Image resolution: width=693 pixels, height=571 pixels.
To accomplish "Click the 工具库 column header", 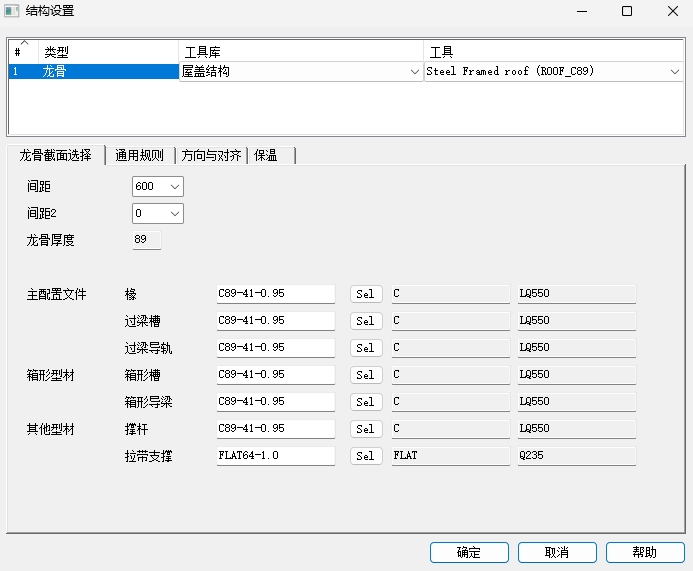I will pos(301,52).
